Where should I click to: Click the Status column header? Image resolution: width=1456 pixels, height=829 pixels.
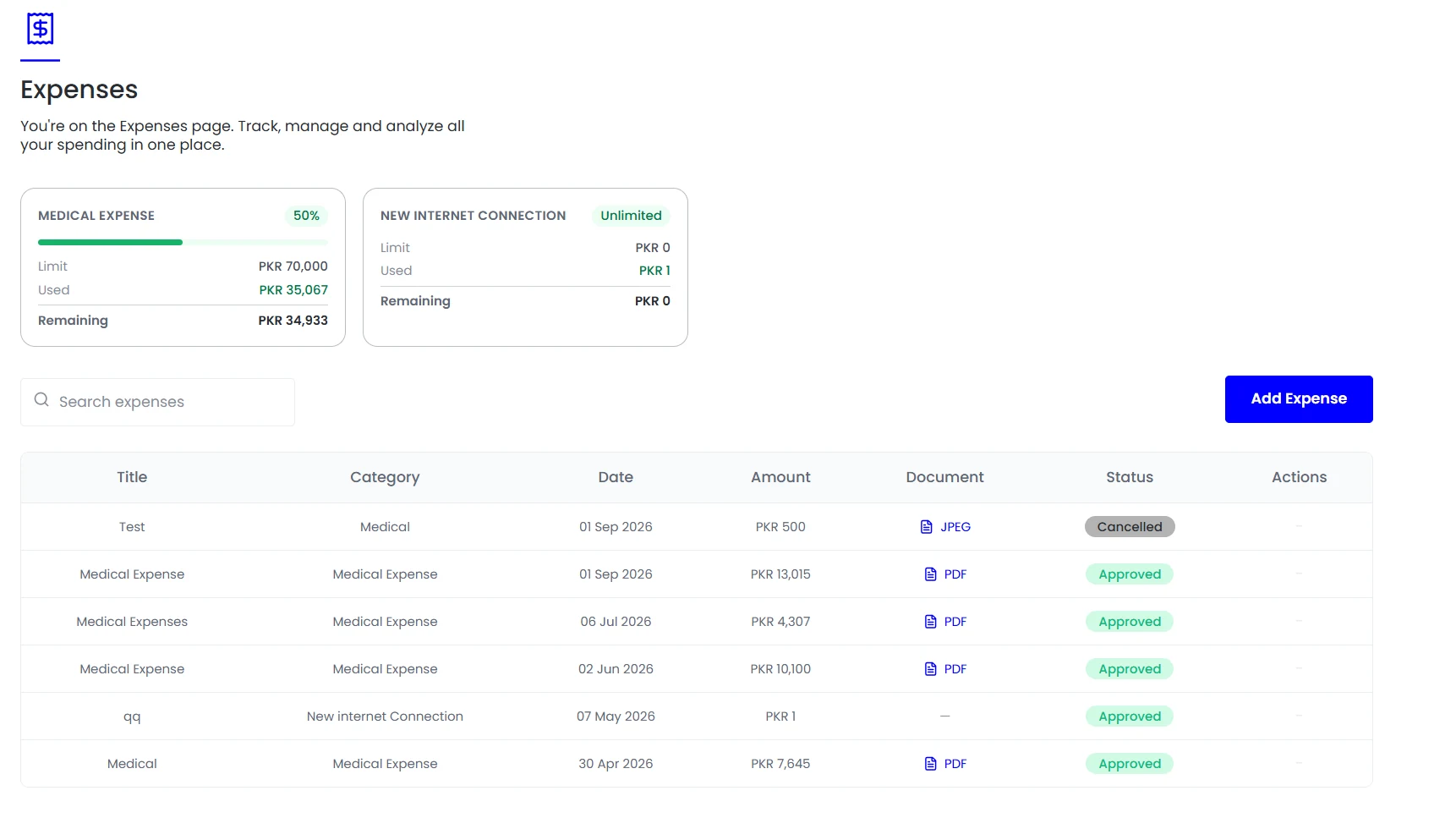(1130, 477)
